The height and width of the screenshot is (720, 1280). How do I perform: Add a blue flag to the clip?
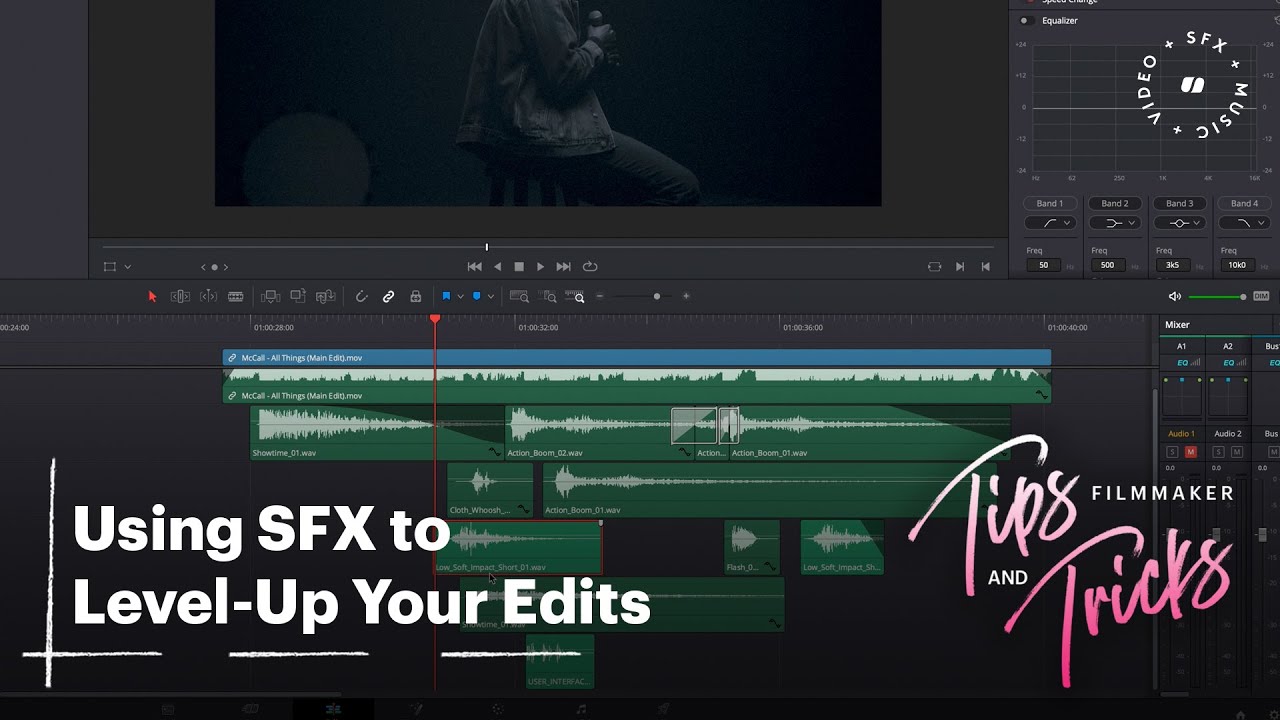(x=446, y=296)
